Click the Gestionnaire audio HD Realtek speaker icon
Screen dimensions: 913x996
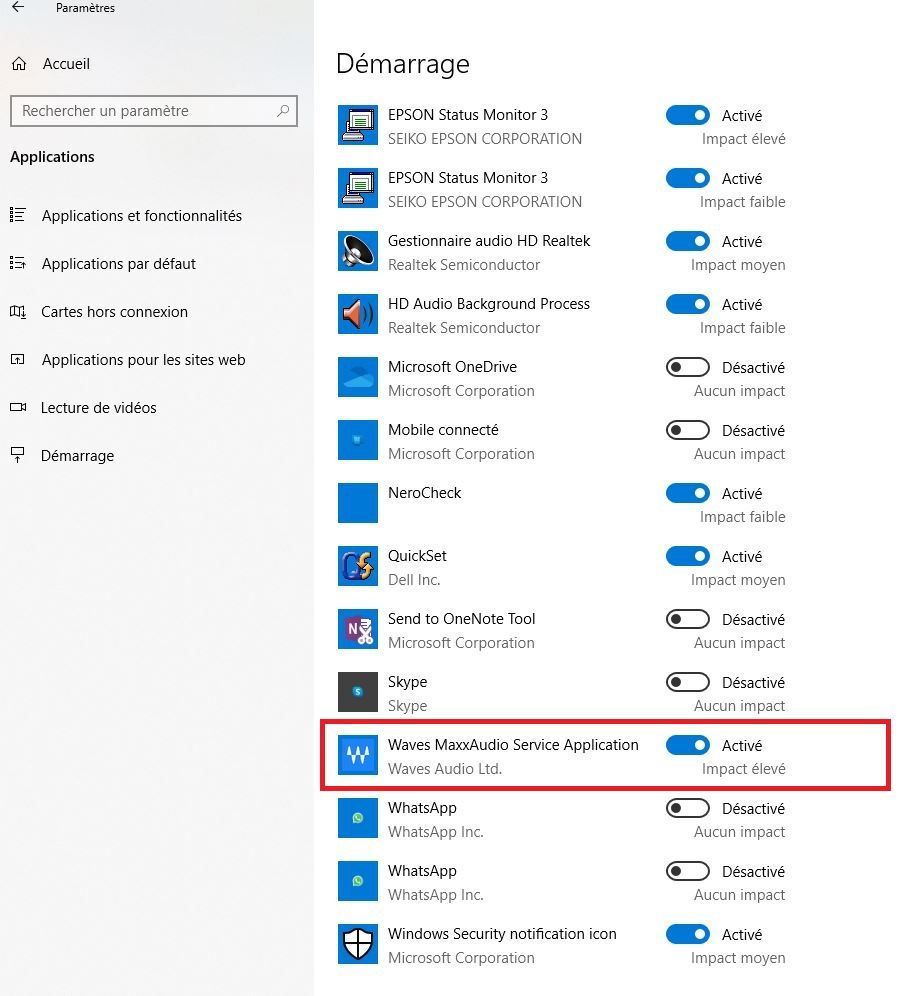[358, 251]
